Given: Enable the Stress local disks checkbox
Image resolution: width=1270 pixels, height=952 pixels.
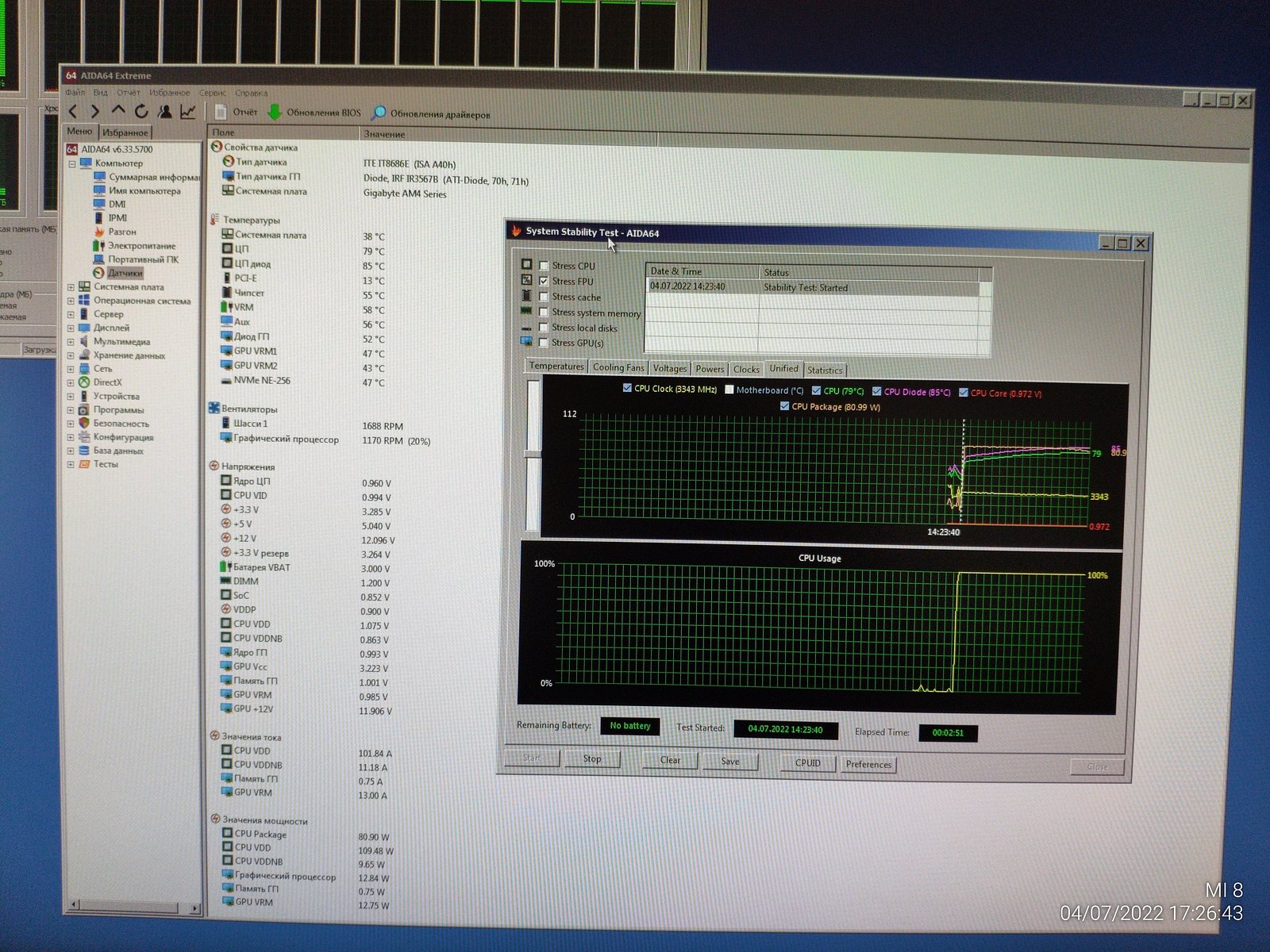Looking at the screenshot, I should point(544,328).
